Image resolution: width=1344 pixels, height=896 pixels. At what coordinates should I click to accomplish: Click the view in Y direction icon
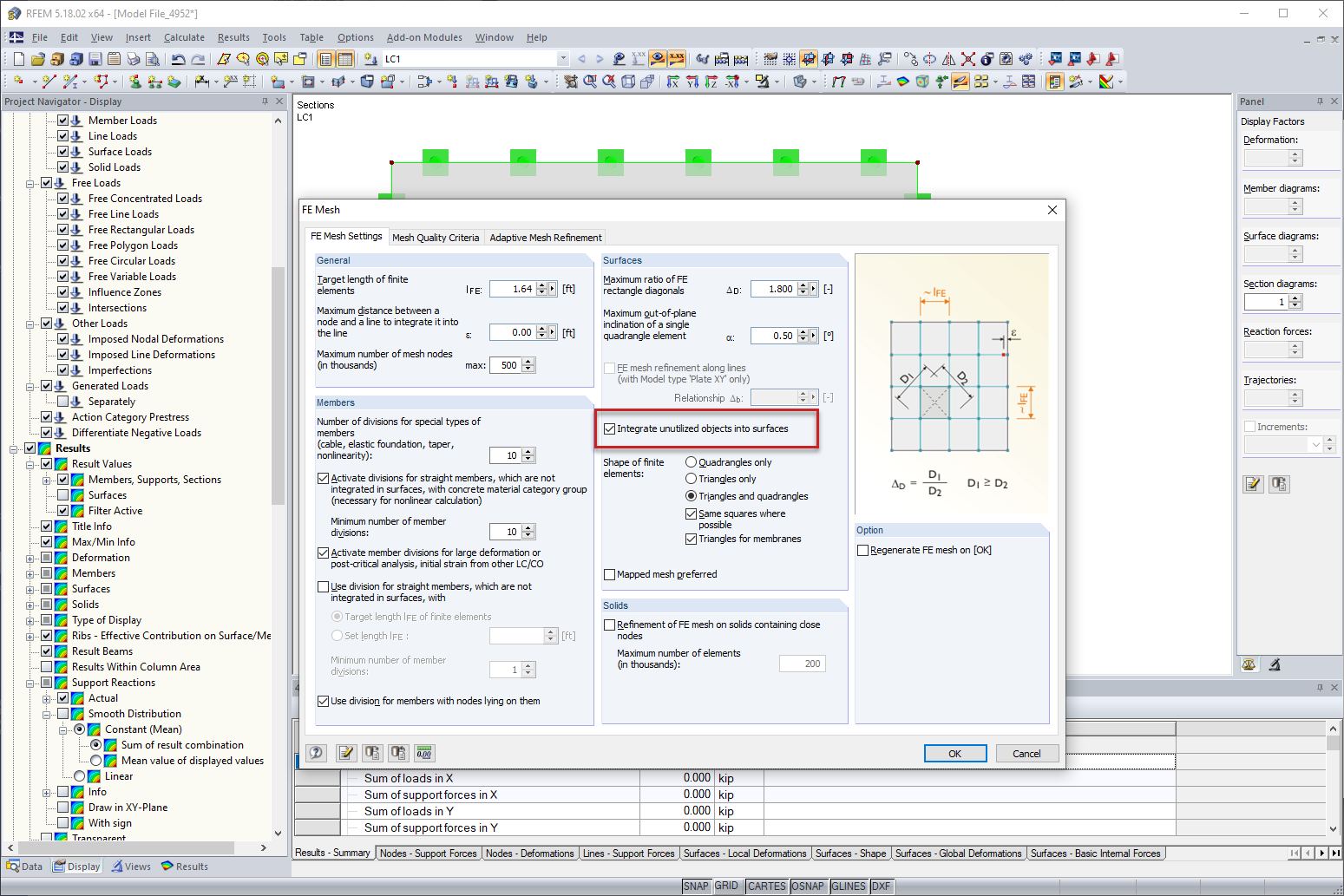coord(692,82)
